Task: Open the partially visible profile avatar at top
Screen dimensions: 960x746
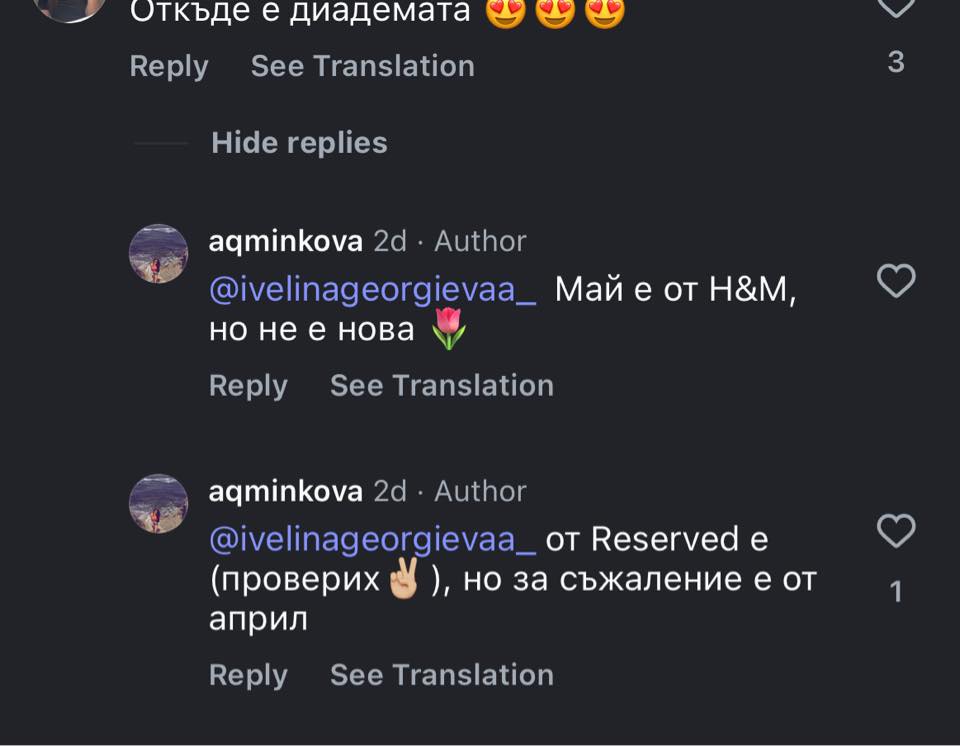Action: pos(66,12)
